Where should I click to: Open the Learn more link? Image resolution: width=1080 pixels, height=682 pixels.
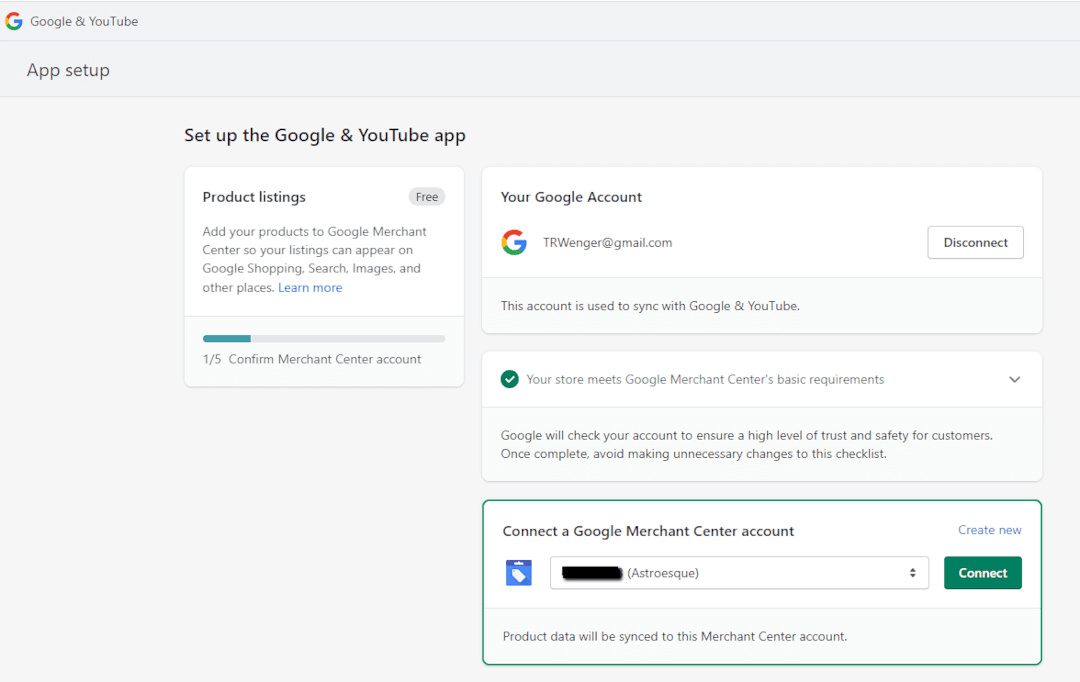point(310,287)
